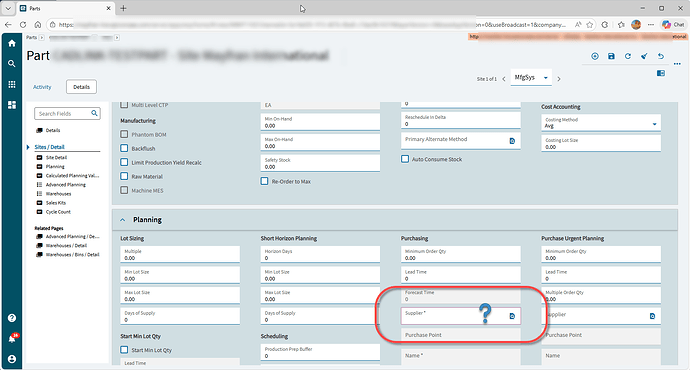
Task: Save the part record
Action: tap(611, 56)
